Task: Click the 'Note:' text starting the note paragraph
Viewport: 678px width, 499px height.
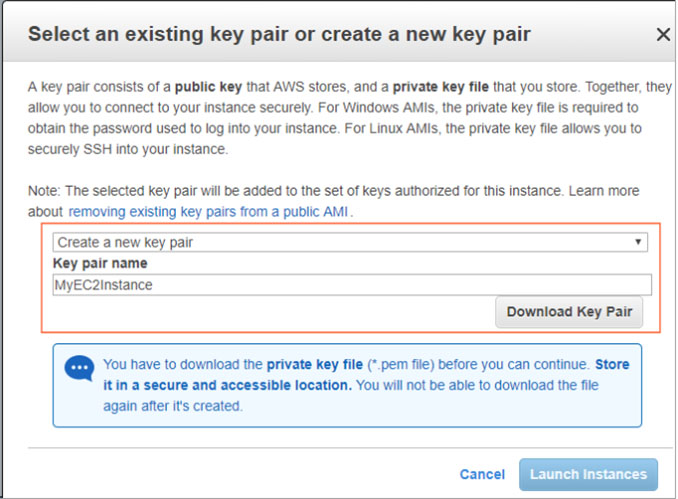Action: (45, 190)
